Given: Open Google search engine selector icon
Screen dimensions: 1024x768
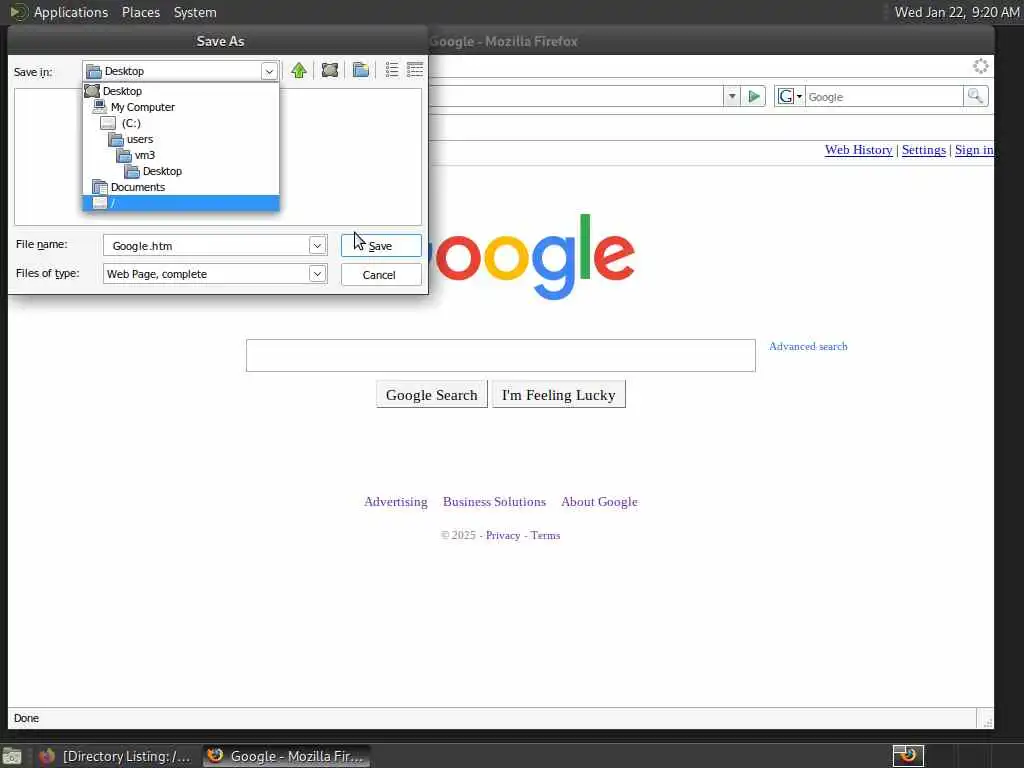Looking at the screenshot, I should (790, 97).
